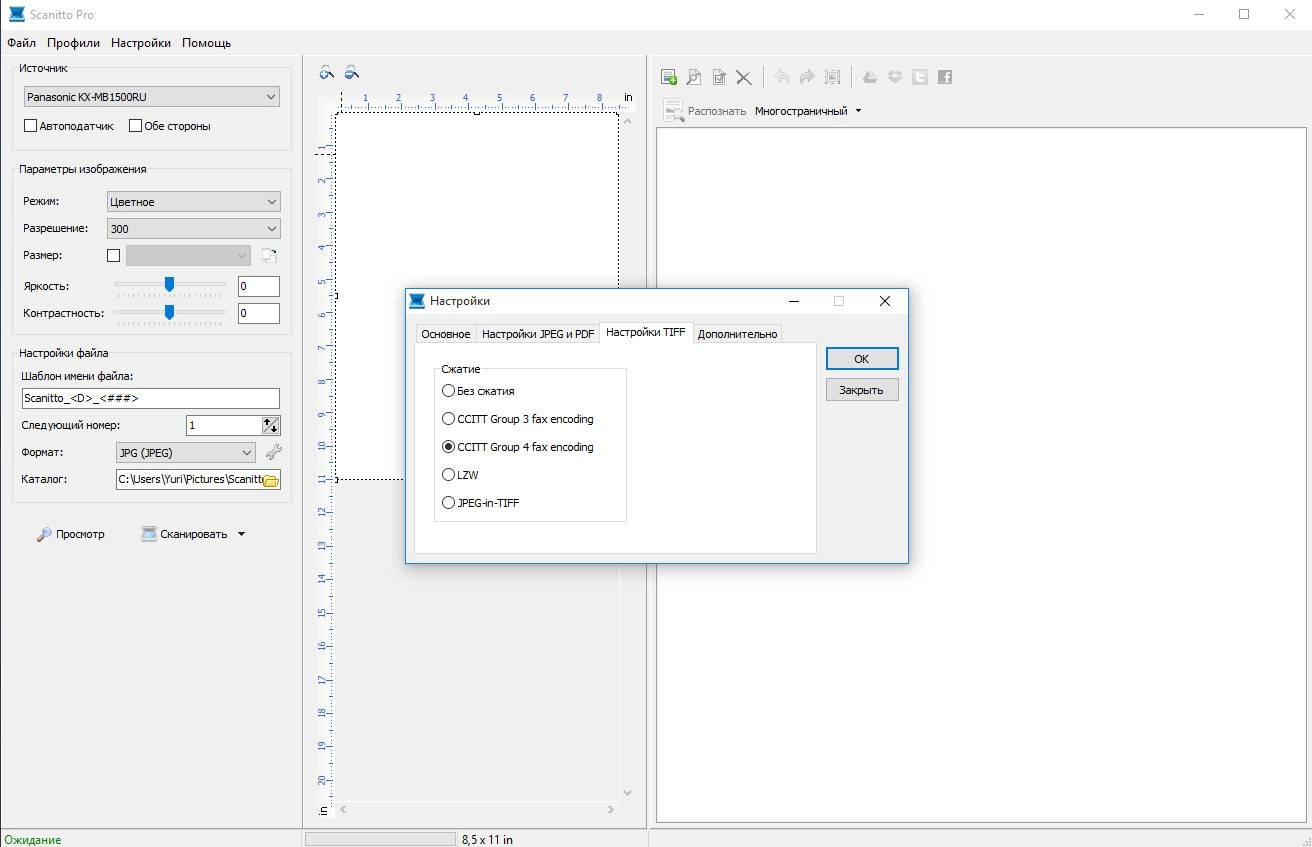Viewport: 1312px width, 847px height.
Task: Click the delete X icon in page toolbar
Action: click(x=744, y=77)
